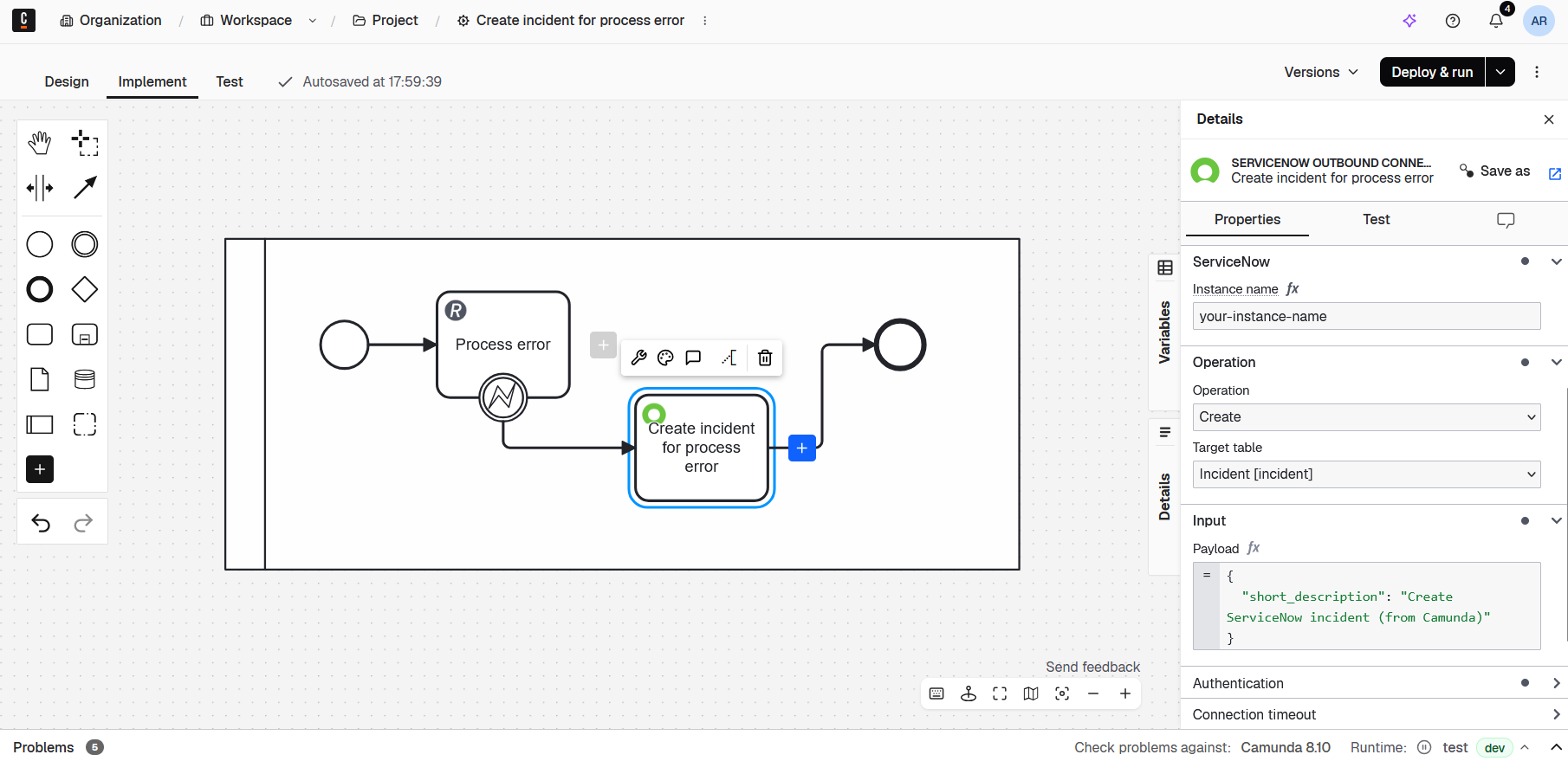
Task: Open the Workspace breadcrumb dropdown chevron
Action: [x=313, y=21]
